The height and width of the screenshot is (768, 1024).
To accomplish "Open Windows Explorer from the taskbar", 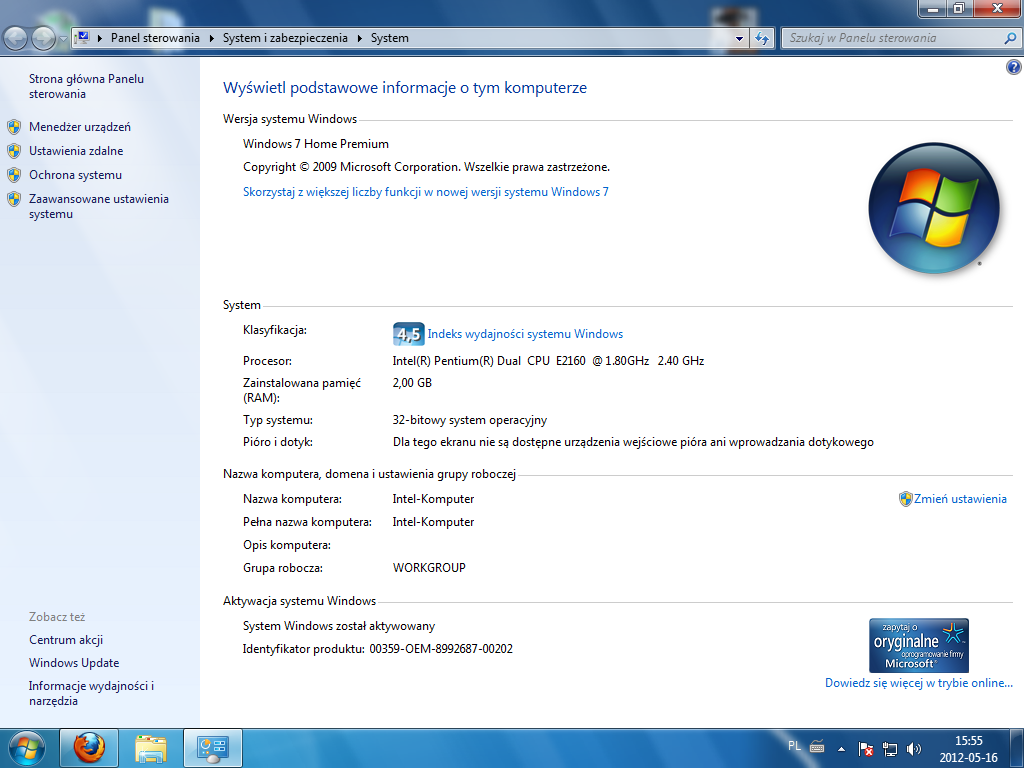I will pyautogui.click(x=151, y=748).
